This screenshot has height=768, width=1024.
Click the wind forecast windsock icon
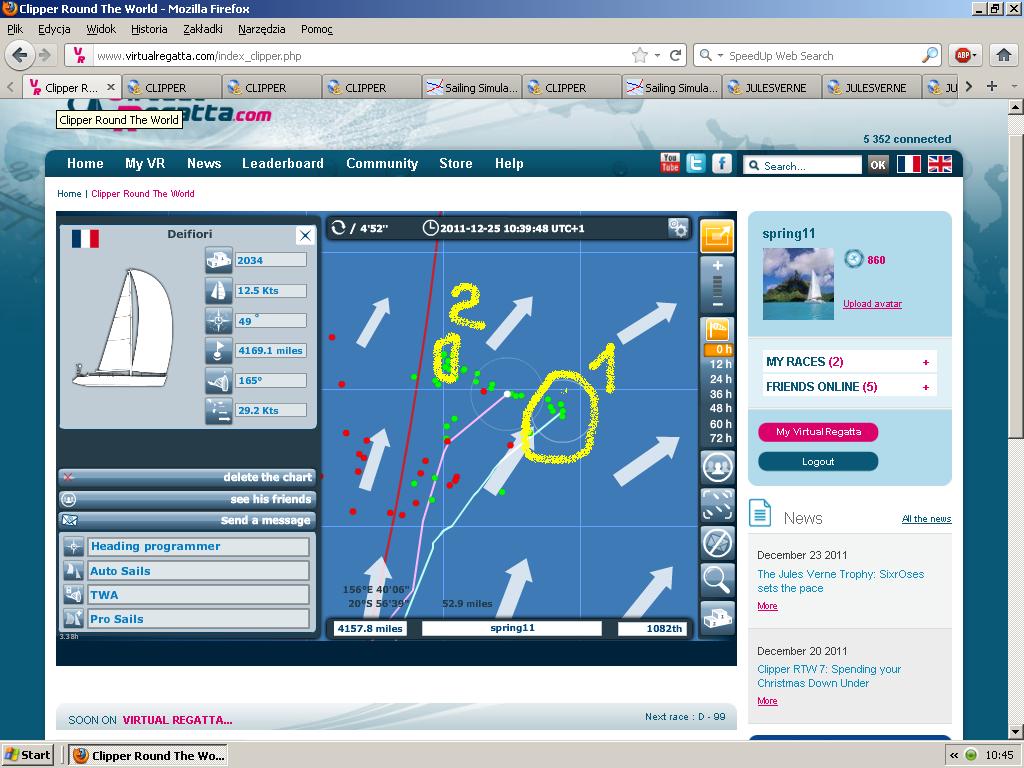pyautogui.click(x=717, y=329)
